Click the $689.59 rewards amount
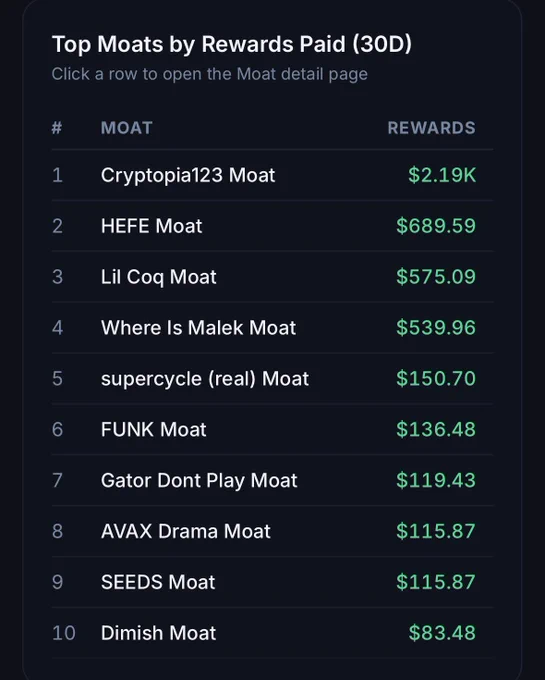 (x=436, y=226)
